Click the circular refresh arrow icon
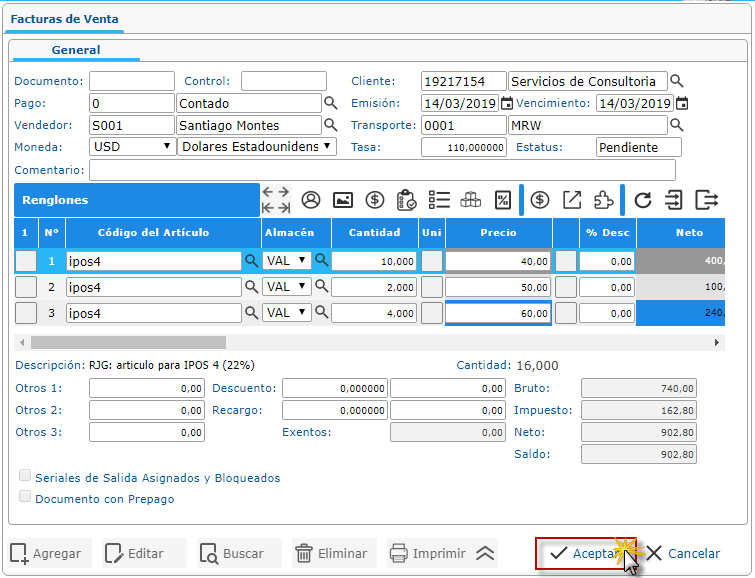 (x=643, y=200)
